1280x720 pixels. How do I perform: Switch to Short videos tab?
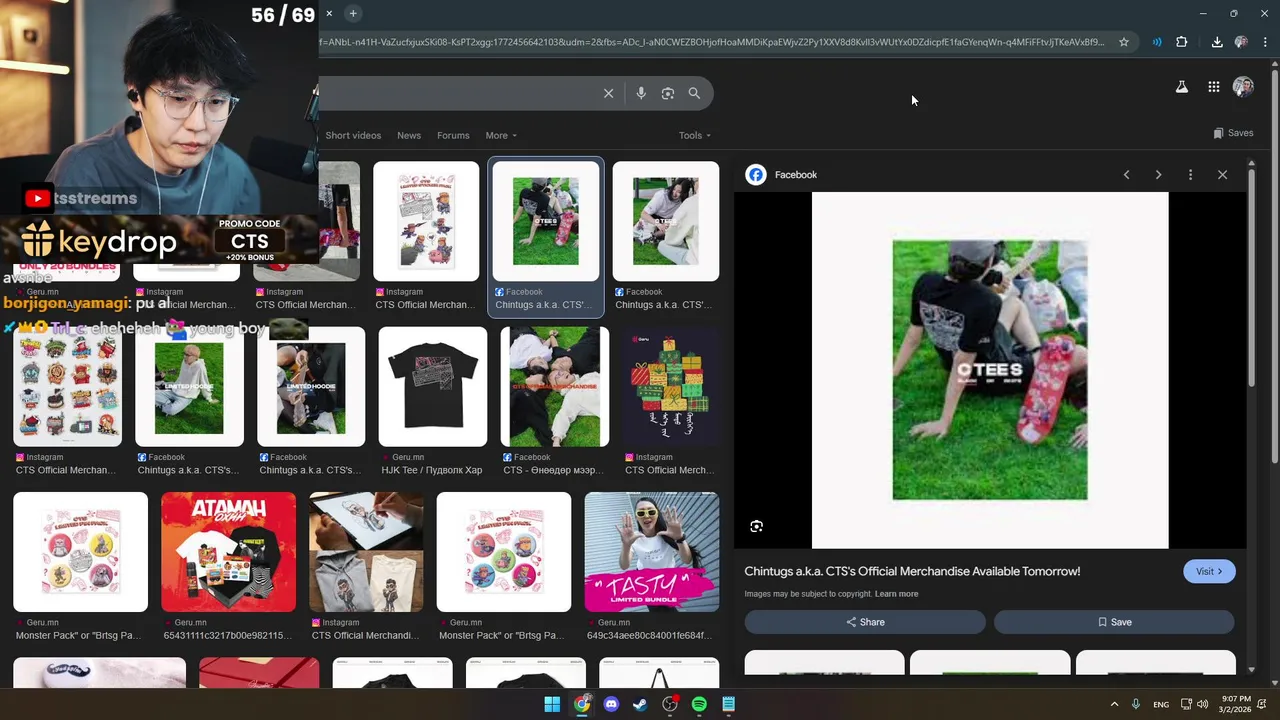point(353,135)
